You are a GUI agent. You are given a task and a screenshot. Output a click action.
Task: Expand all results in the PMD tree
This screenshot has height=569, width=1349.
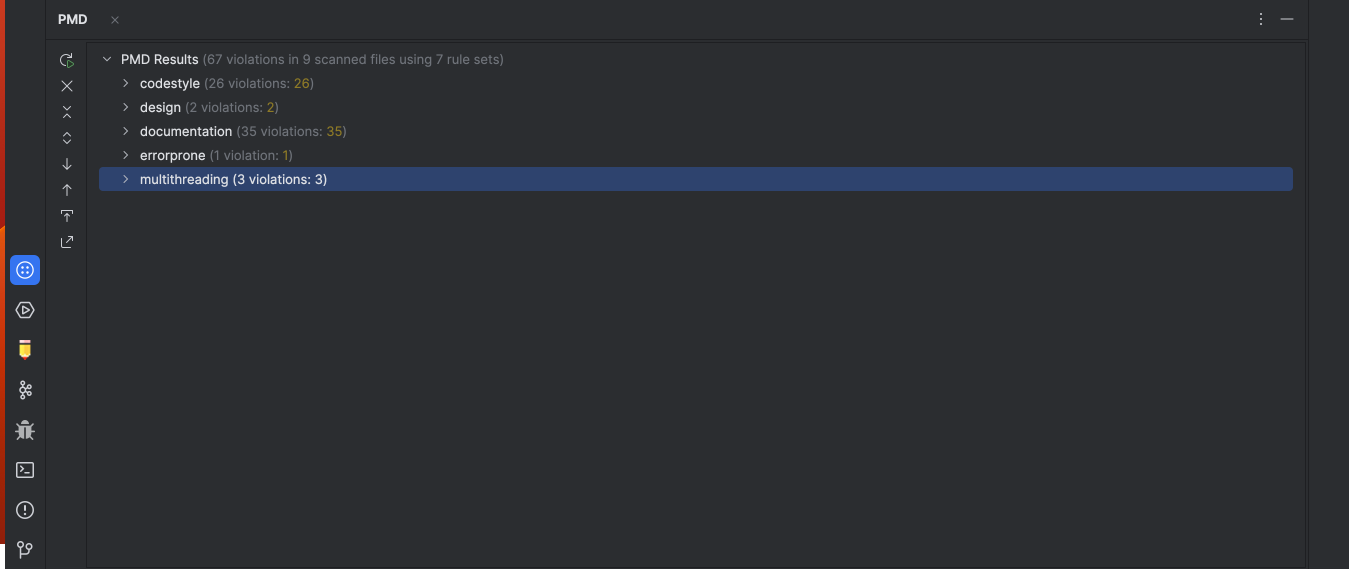tap(67, 138)
